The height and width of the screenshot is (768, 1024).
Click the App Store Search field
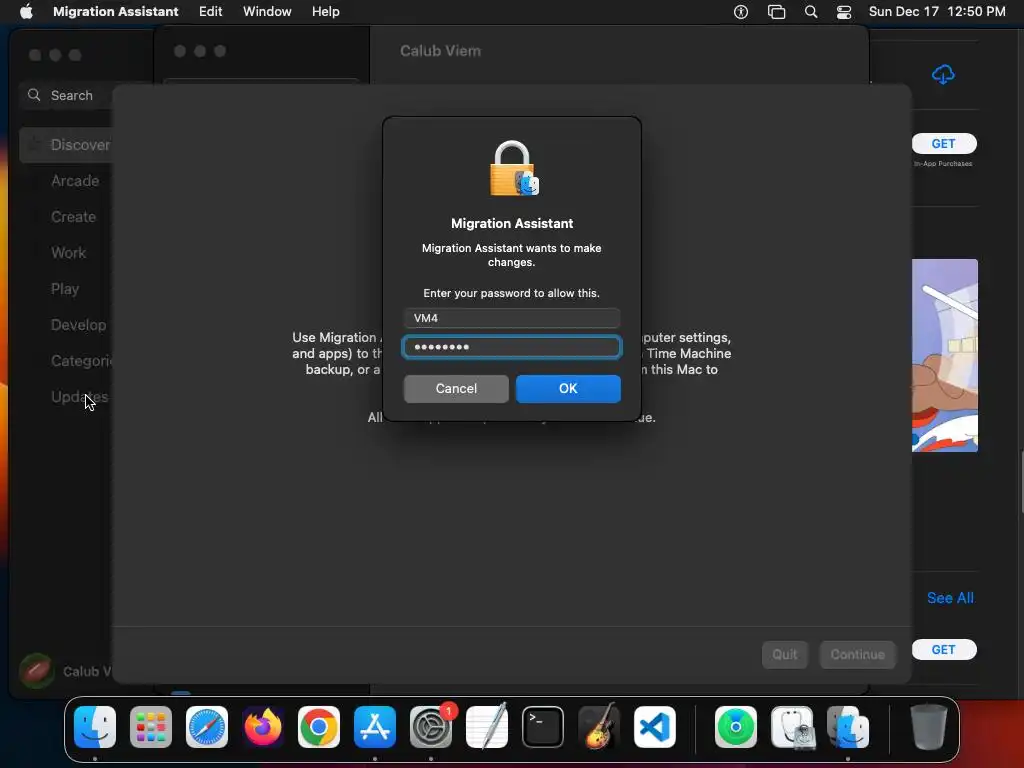(x=65, y=95)
